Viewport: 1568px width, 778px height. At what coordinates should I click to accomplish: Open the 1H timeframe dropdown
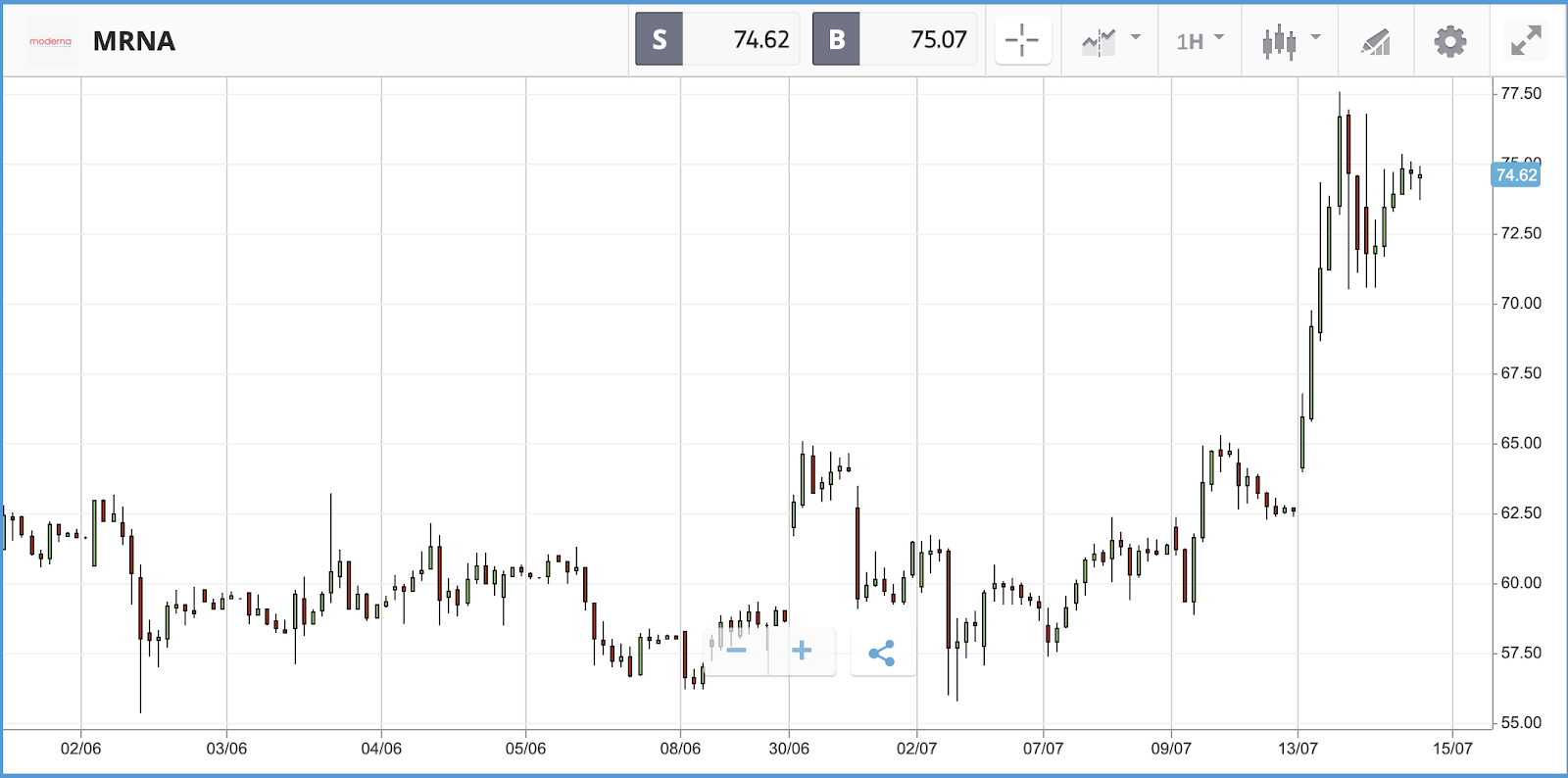pos(1200,41)
